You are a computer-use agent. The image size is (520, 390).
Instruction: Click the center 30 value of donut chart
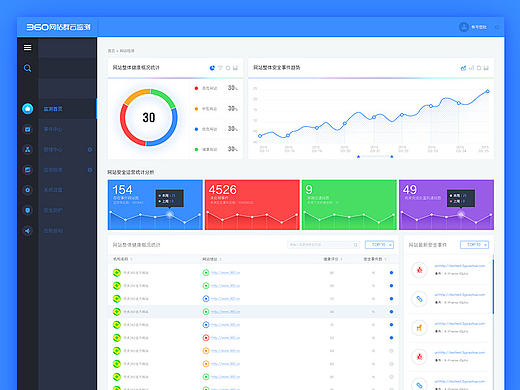(149, 117)
